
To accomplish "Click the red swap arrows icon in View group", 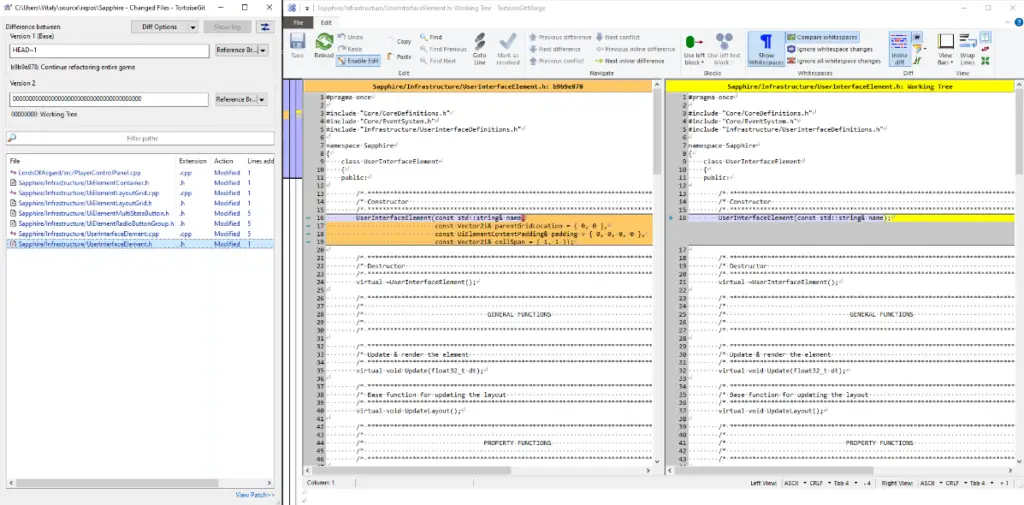I will (985, 49).
